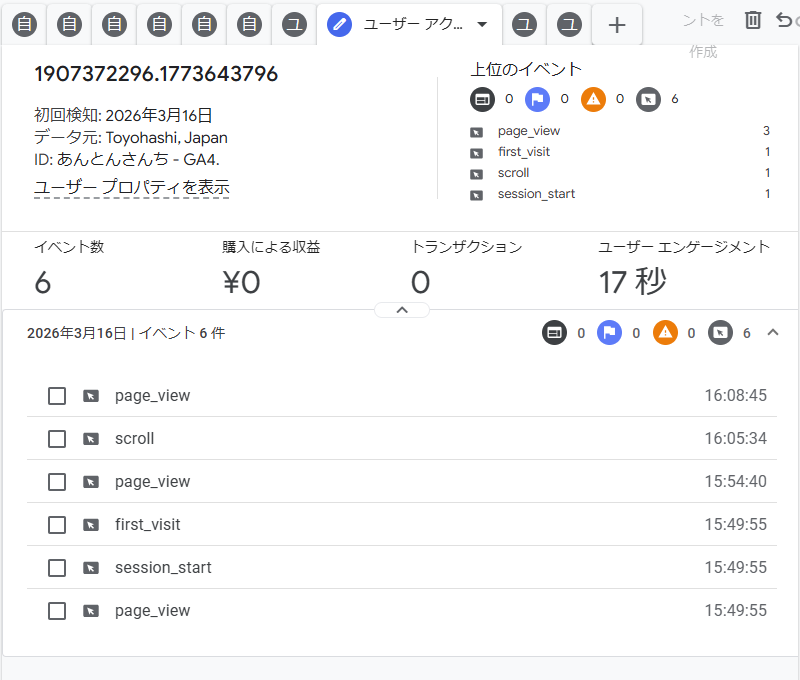Tick the first_visit event checkbox
800x680 pixels.
tap(57, 525)
